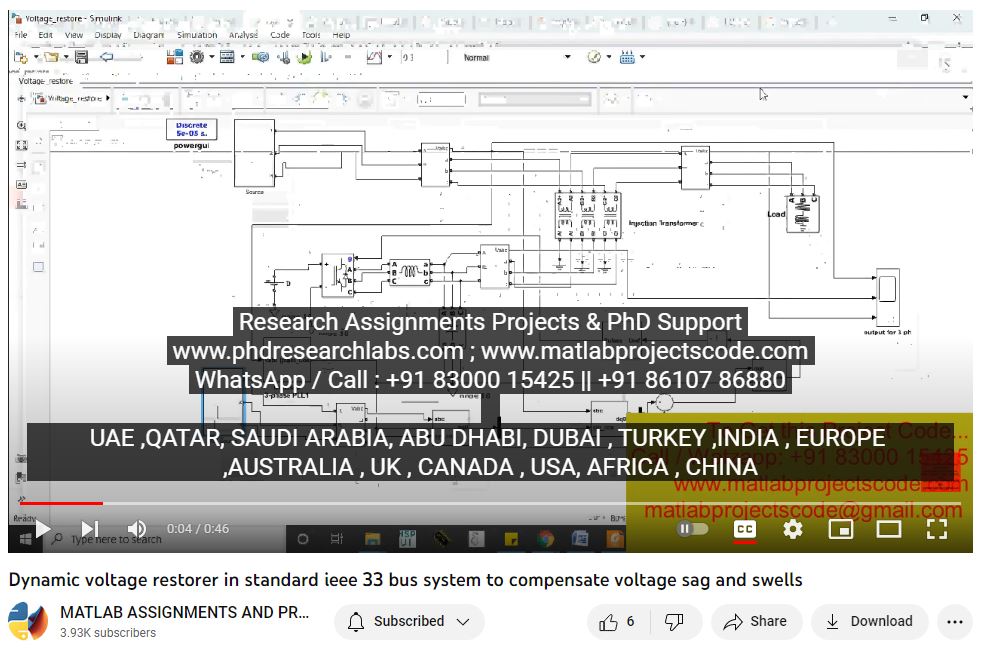
Task: Open MATLAB ASSIGNMENTS channel page
Action: coord(185,612)
